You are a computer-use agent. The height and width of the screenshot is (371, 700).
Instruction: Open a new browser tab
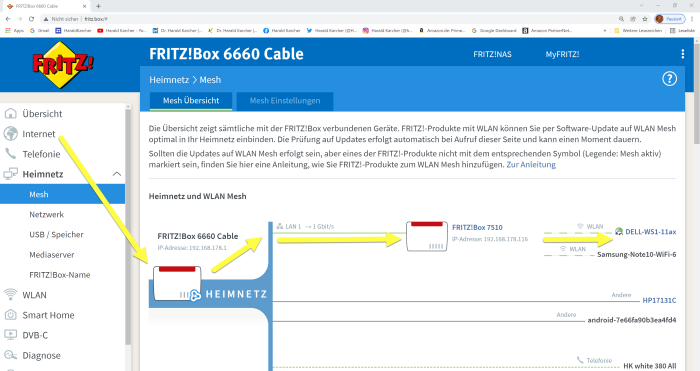(98, 6)
